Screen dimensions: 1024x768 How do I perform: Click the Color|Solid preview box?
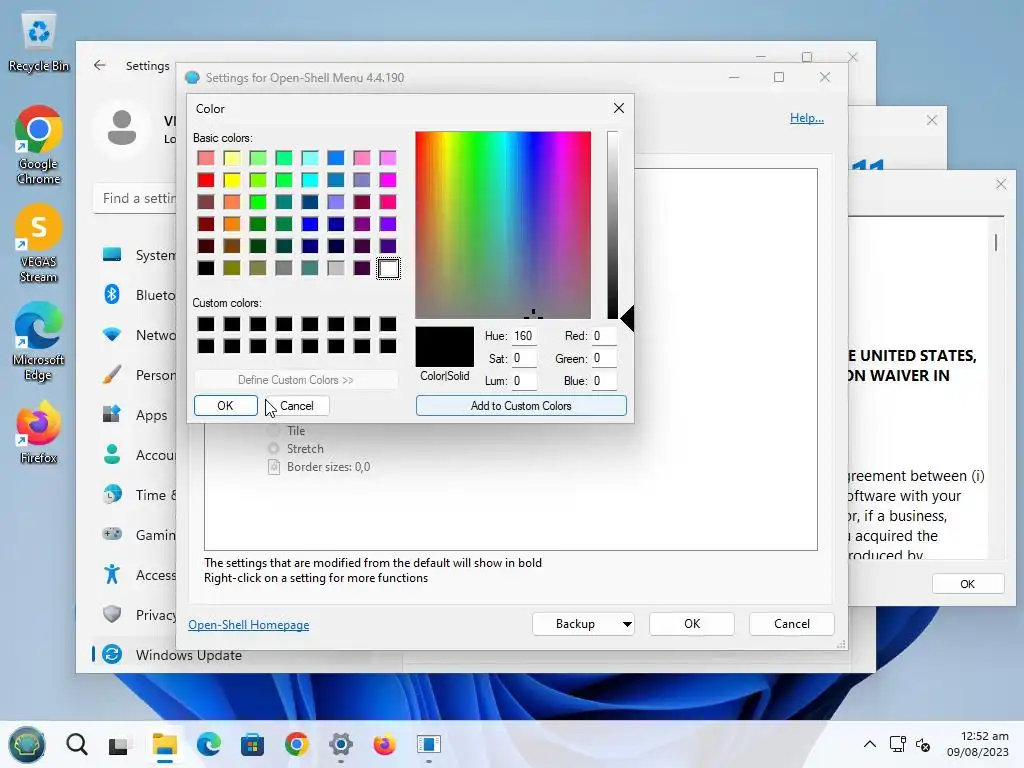445,347
